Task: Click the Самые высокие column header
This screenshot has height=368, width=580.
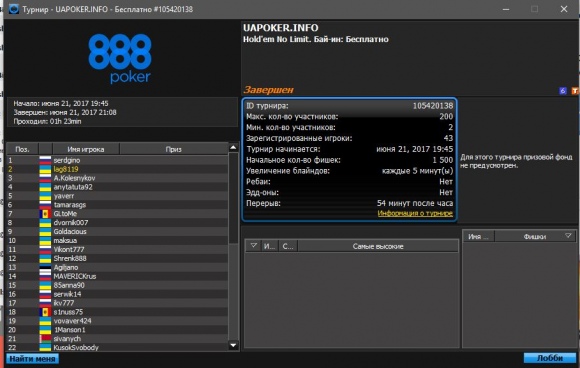Action: click(378, 246)
